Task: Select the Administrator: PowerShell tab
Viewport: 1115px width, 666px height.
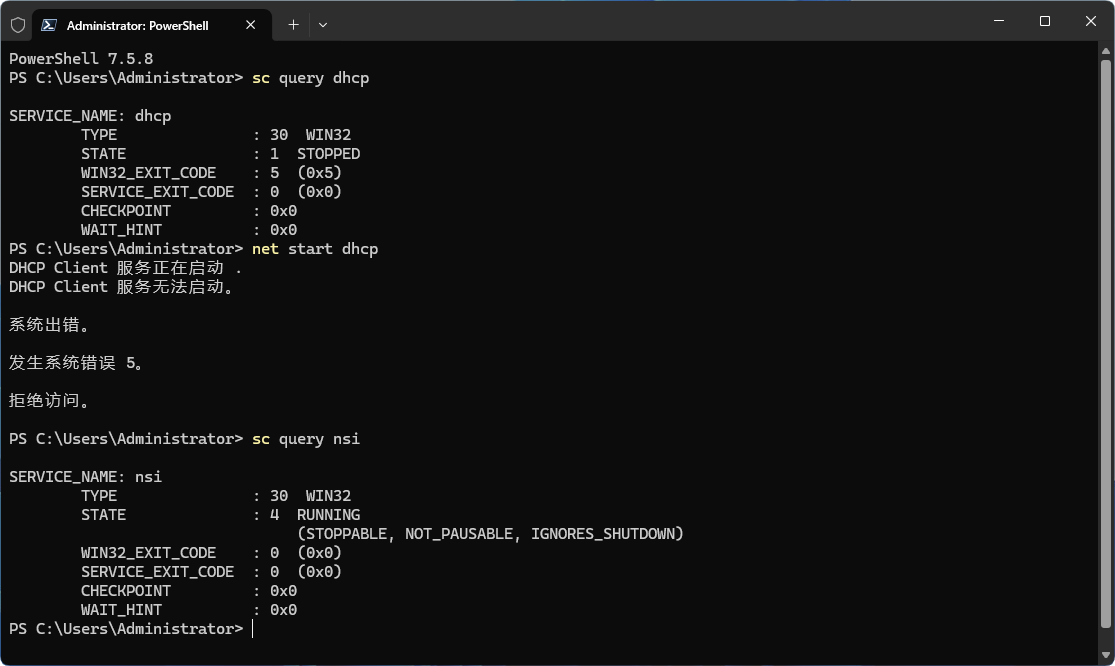Action: click(152, 26)
